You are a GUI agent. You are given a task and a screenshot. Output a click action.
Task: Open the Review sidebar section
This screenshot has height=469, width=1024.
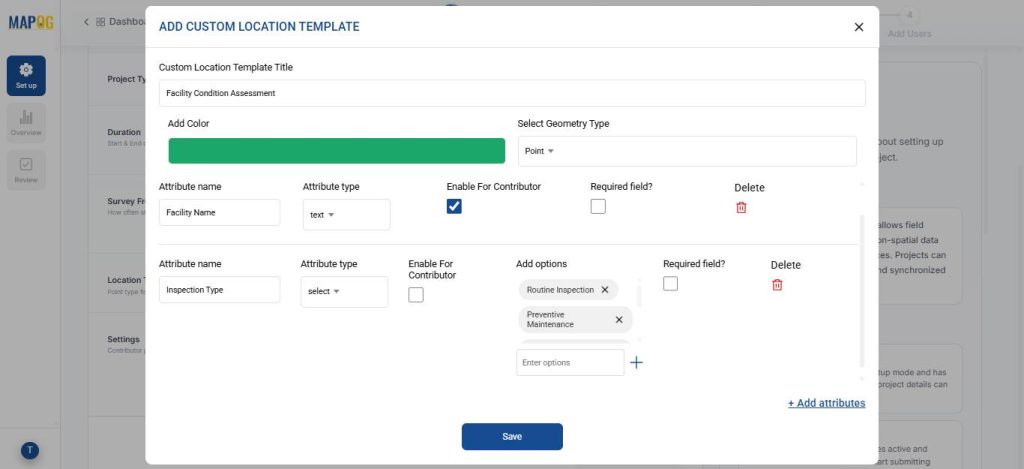pos(26,170)
